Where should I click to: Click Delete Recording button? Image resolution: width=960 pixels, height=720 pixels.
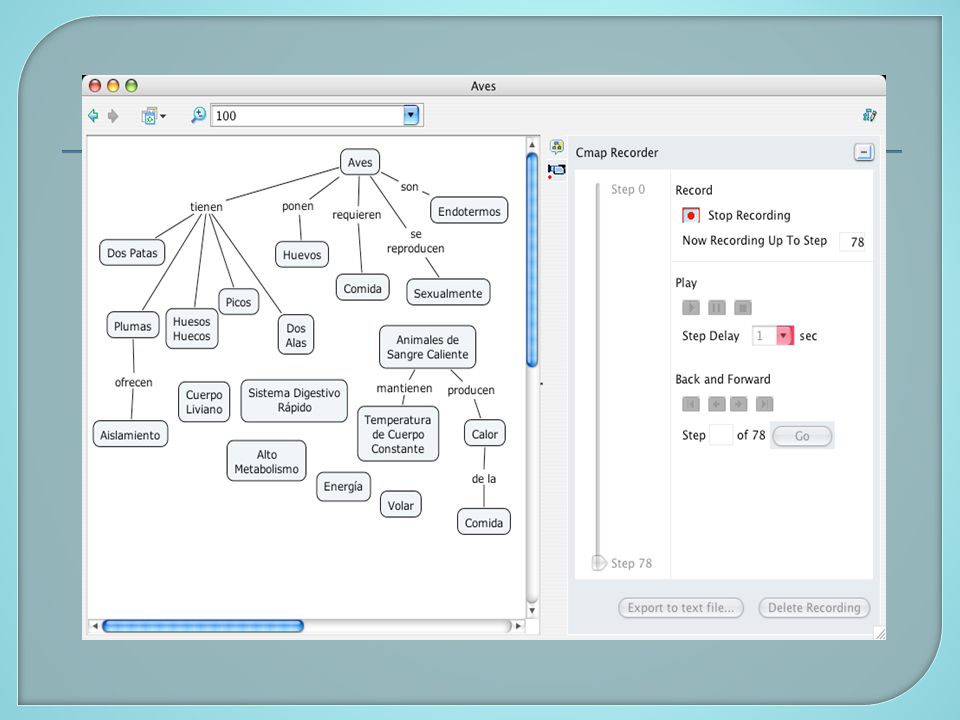pyautogui.click(x=814, y=608)
